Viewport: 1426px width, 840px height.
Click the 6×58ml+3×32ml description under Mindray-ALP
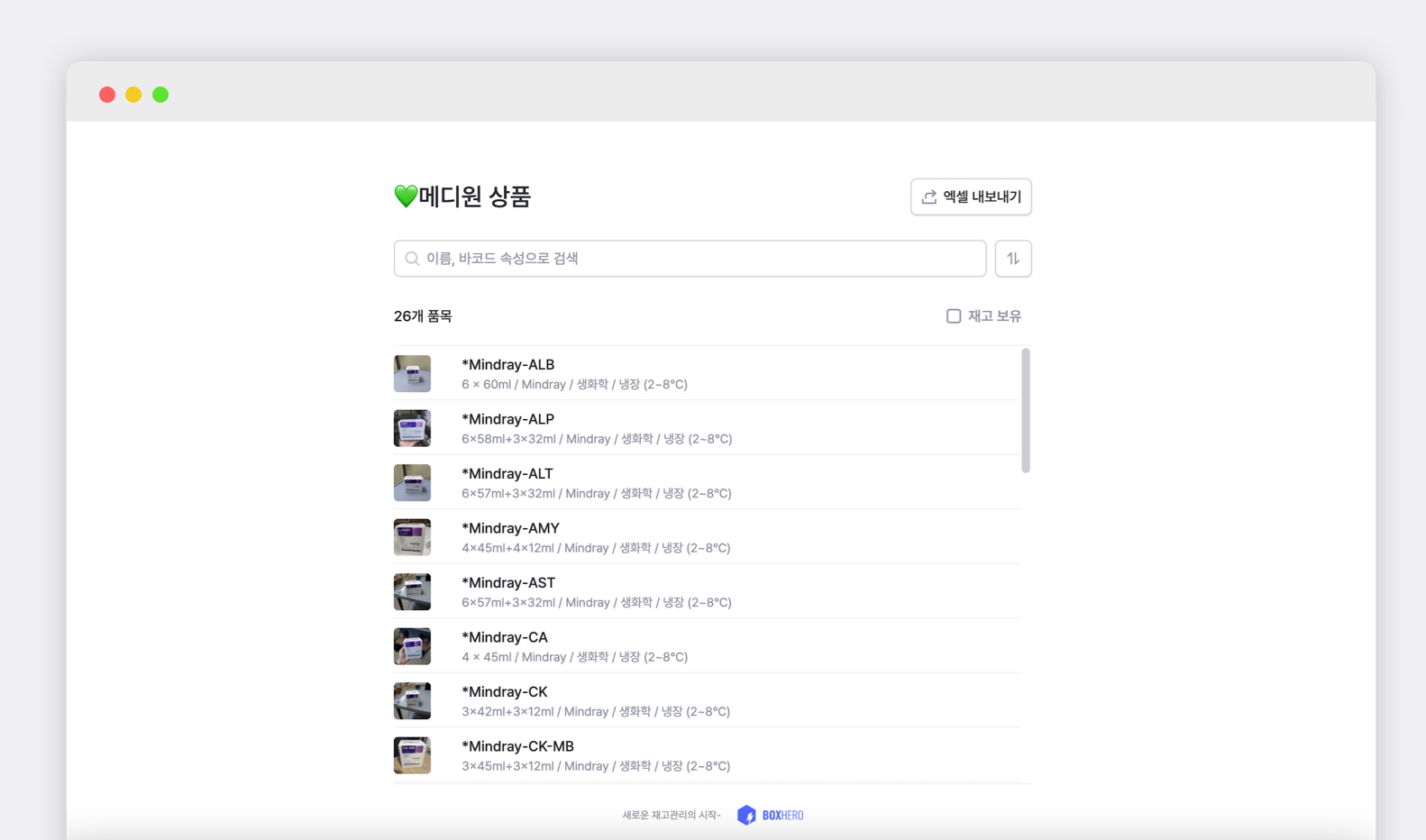click(597, 439)
